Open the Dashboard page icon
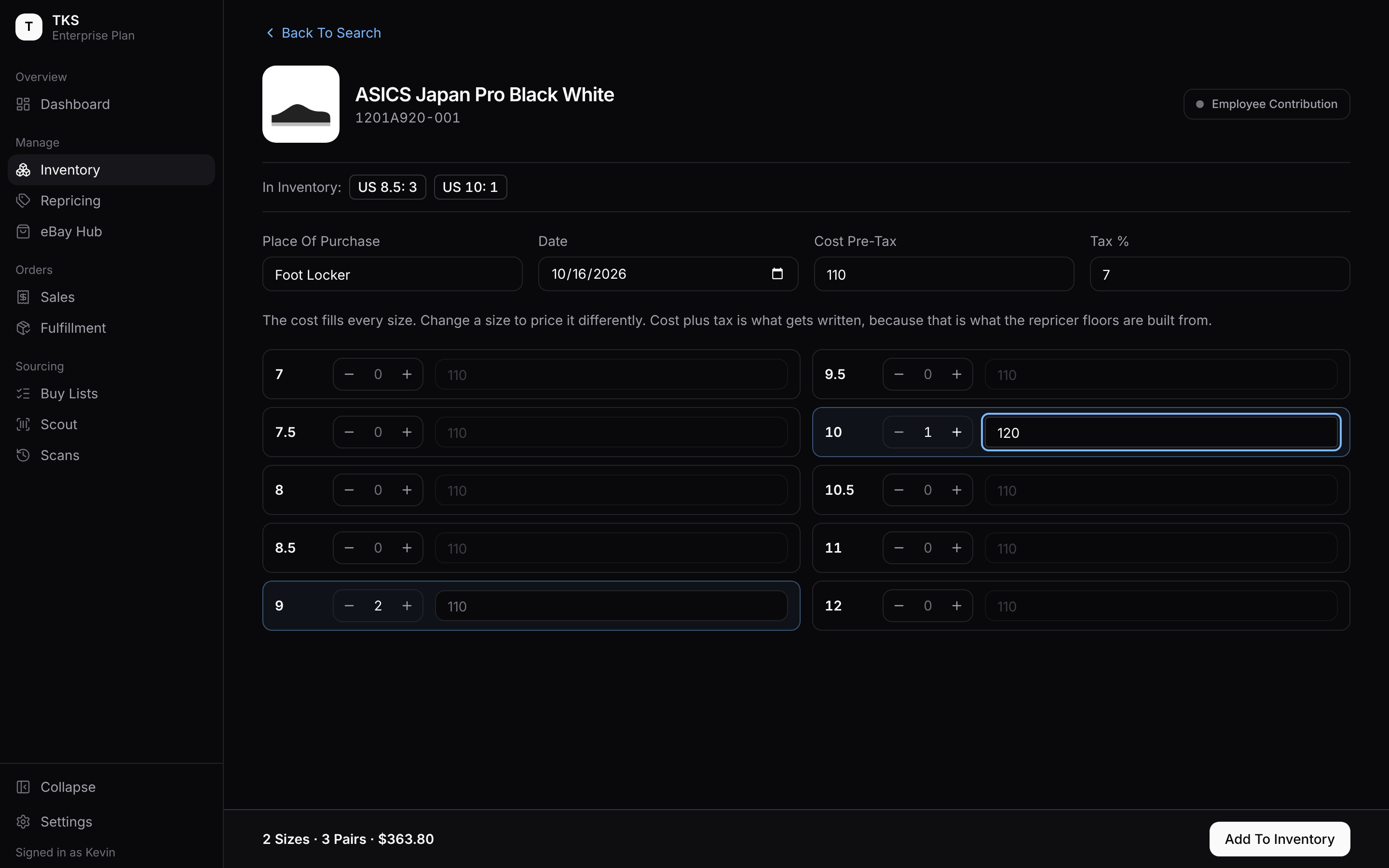 tap(23, 104)
